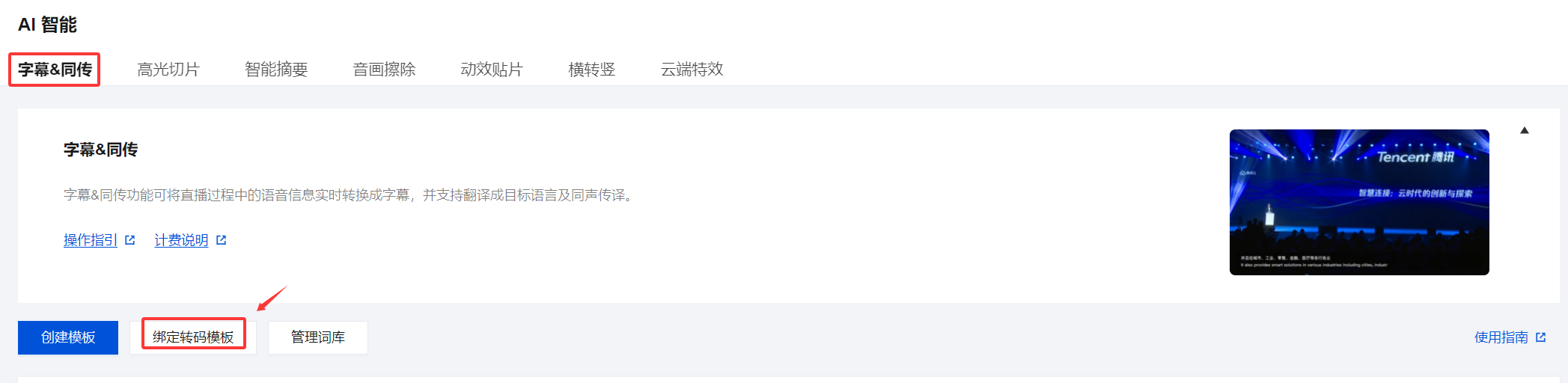Click the 创建模板 button
The width and height of the screenshot is (1568, 383).
coord(68,337)
